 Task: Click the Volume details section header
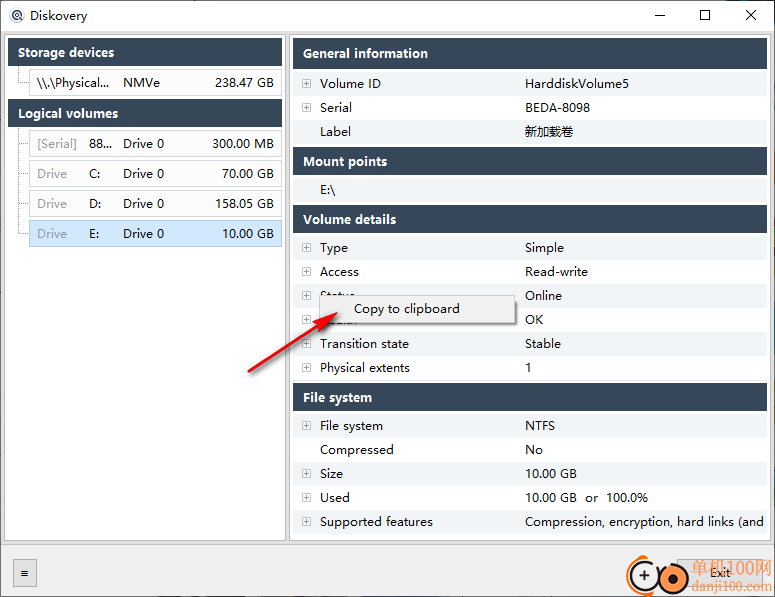coord(530,219)
